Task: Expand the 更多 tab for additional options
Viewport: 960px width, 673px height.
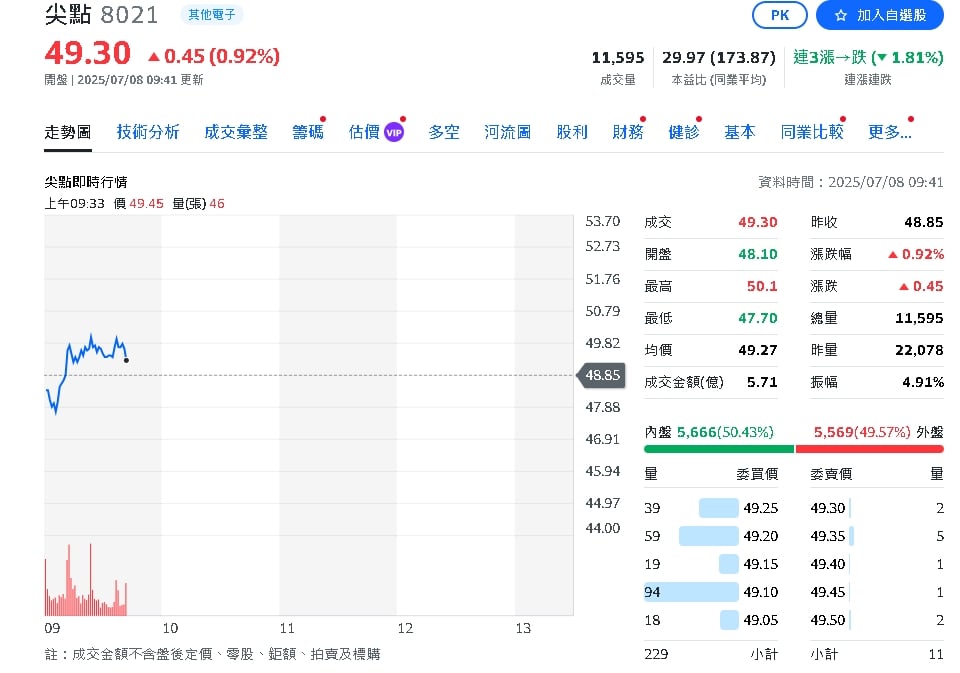Action: click(x=889, y=131)
